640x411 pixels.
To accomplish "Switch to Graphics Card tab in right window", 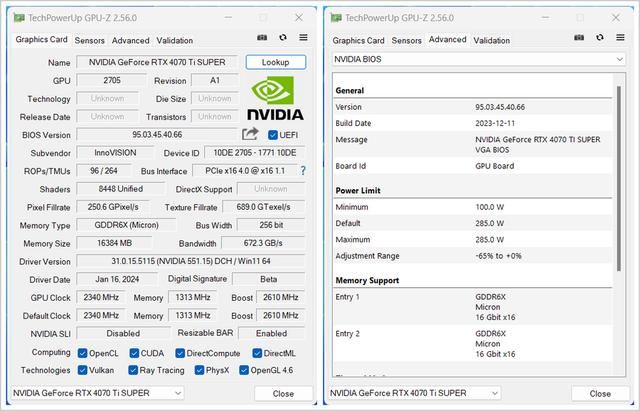I will click(x=358, y=40).
